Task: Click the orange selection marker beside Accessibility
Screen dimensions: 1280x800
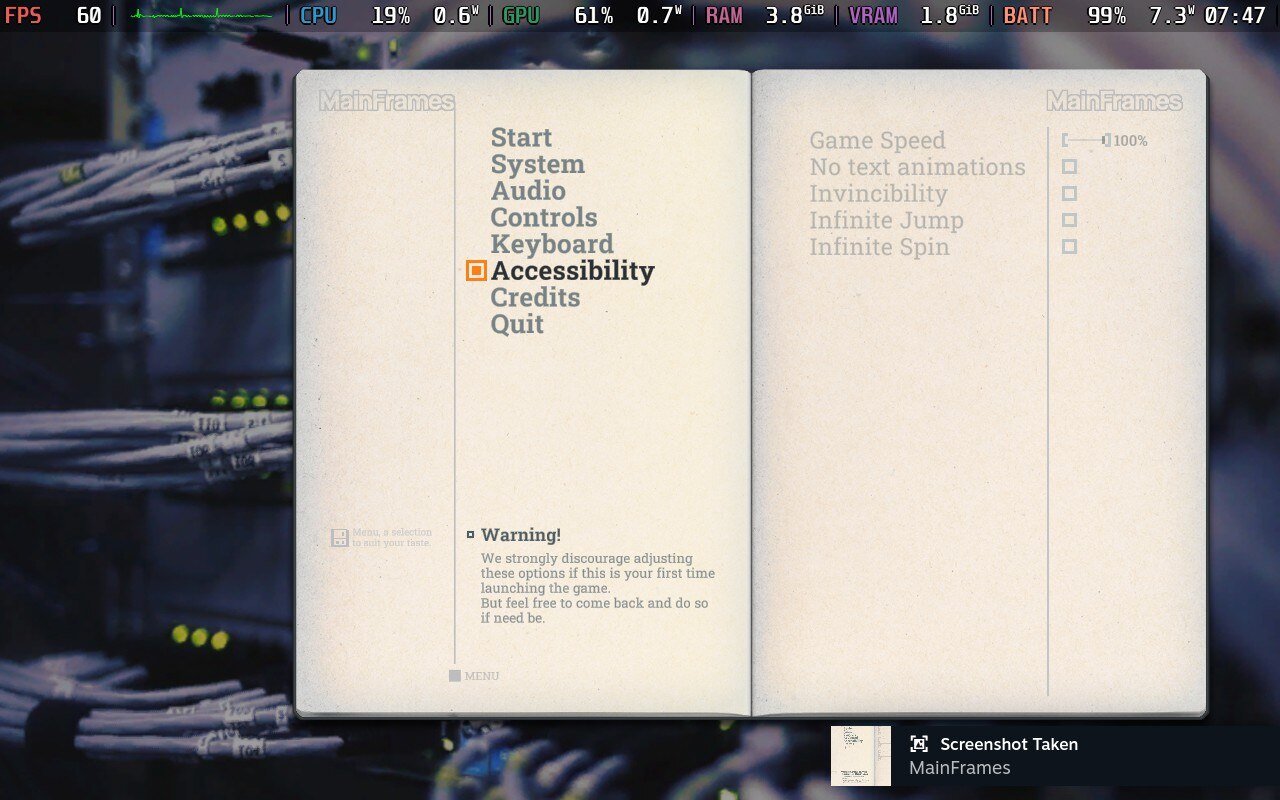Action: [476, 271]
